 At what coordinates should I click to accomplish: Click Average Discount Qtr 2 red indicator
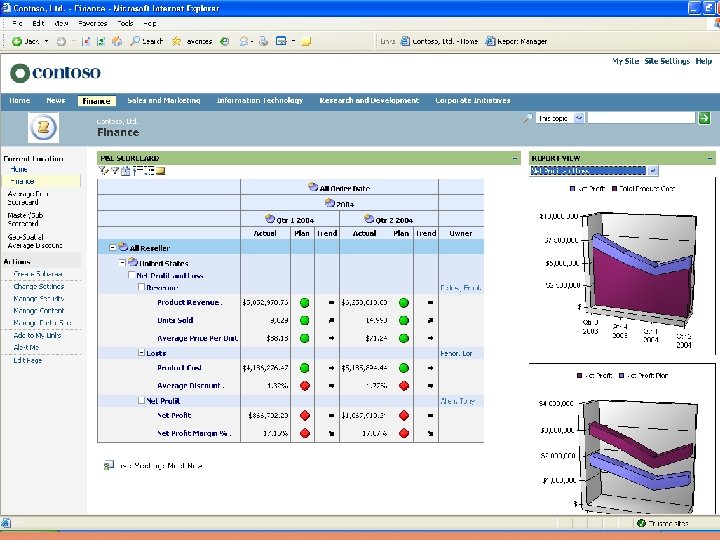point(404,386)
